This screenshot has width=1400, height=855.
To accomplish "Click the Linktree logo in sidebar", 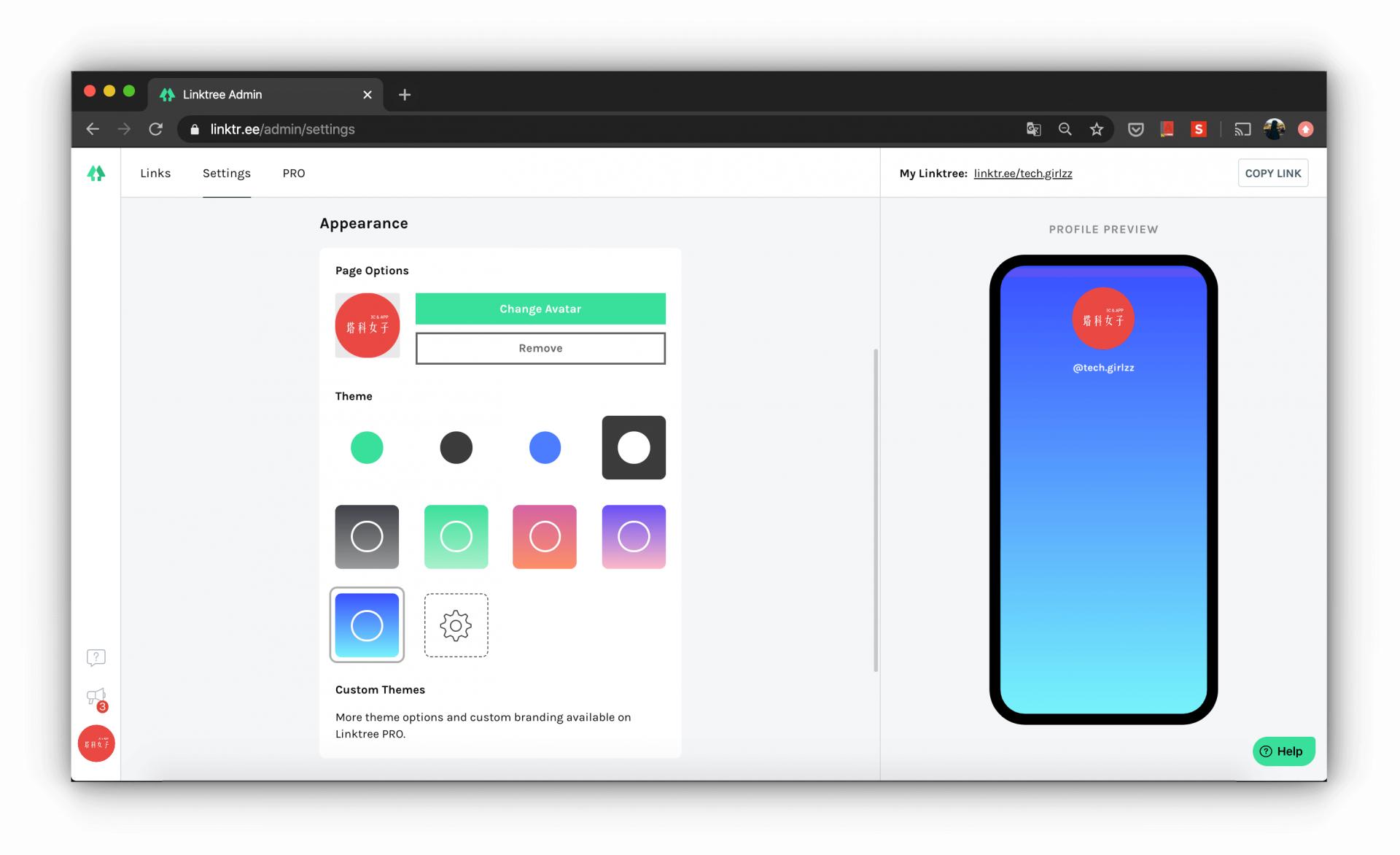I will coord(96,174).
